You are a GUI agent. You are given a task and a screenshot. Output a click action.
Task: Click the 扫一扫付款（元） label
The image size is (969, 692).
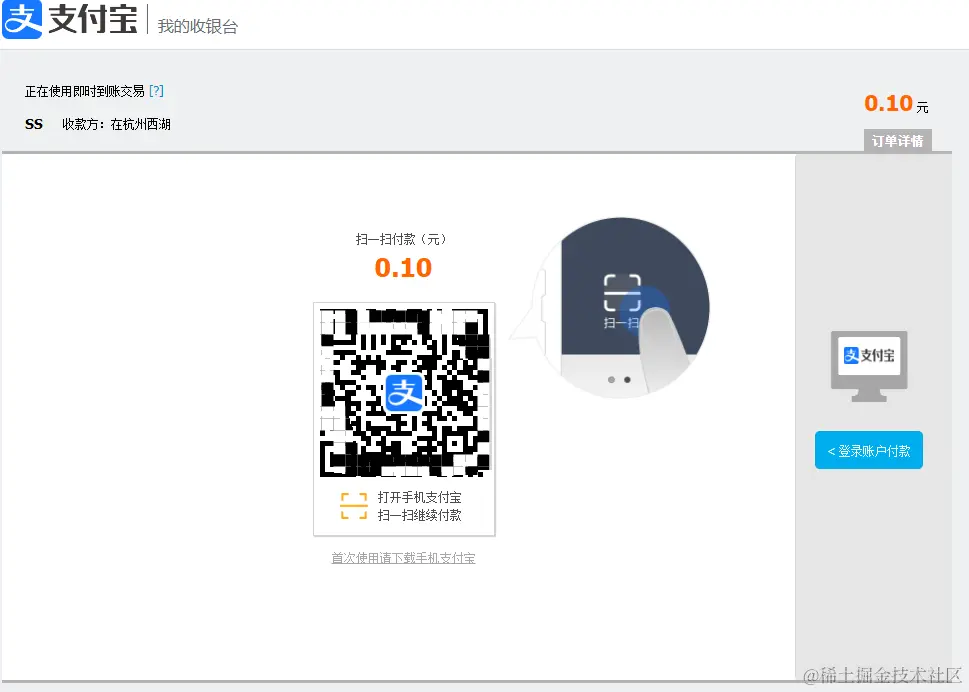point(401,239)
